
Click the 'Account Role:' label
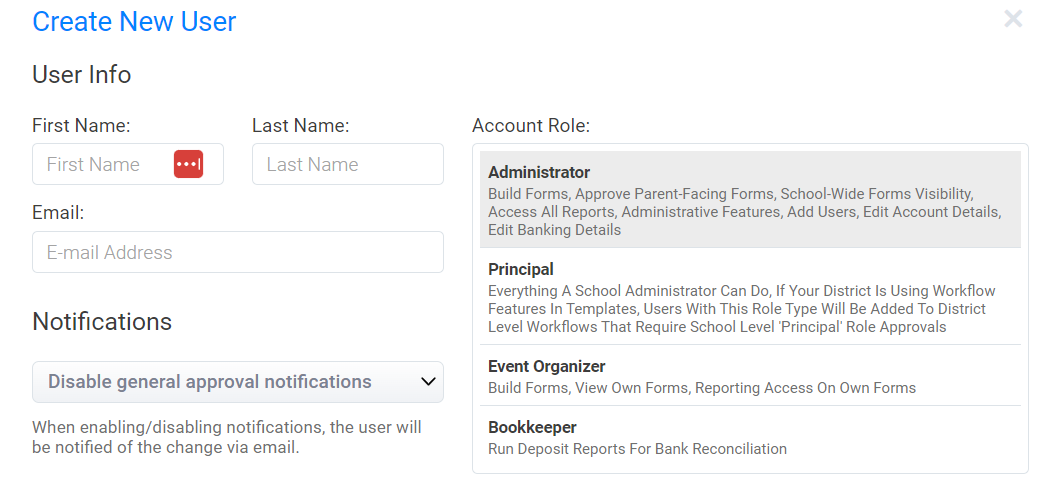coord(530,126)
